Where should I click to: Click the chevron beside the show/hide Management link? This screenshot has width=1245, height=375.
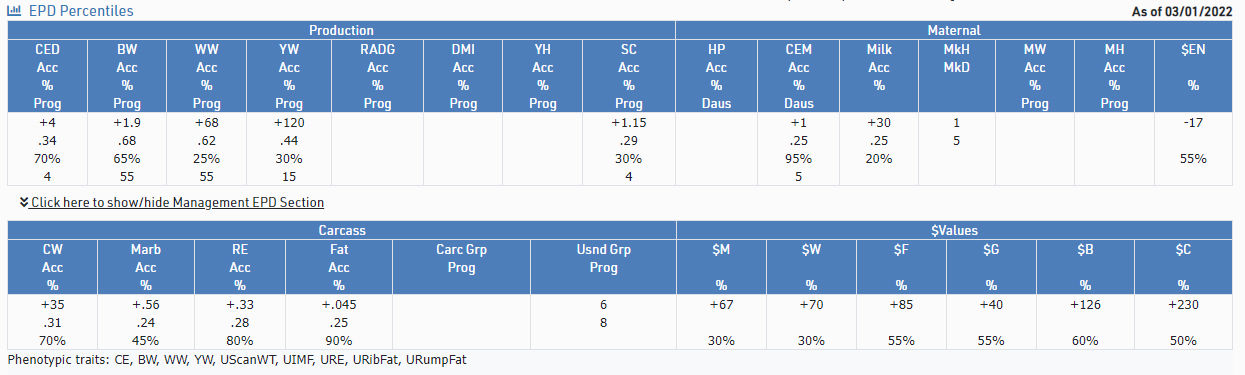(x=24, y=202)
